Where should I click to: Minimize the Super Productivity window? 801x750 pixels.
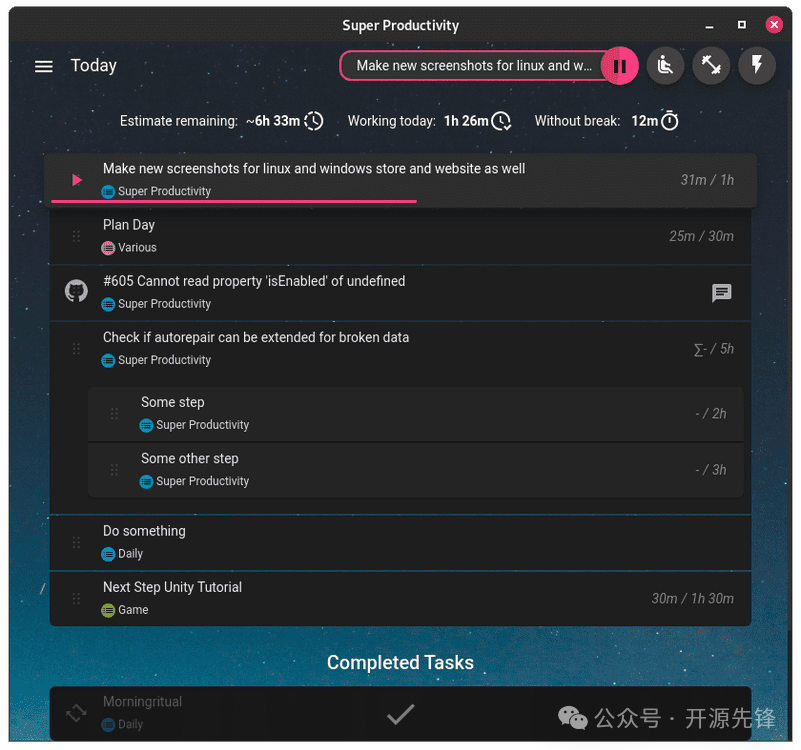pos(710,26)
